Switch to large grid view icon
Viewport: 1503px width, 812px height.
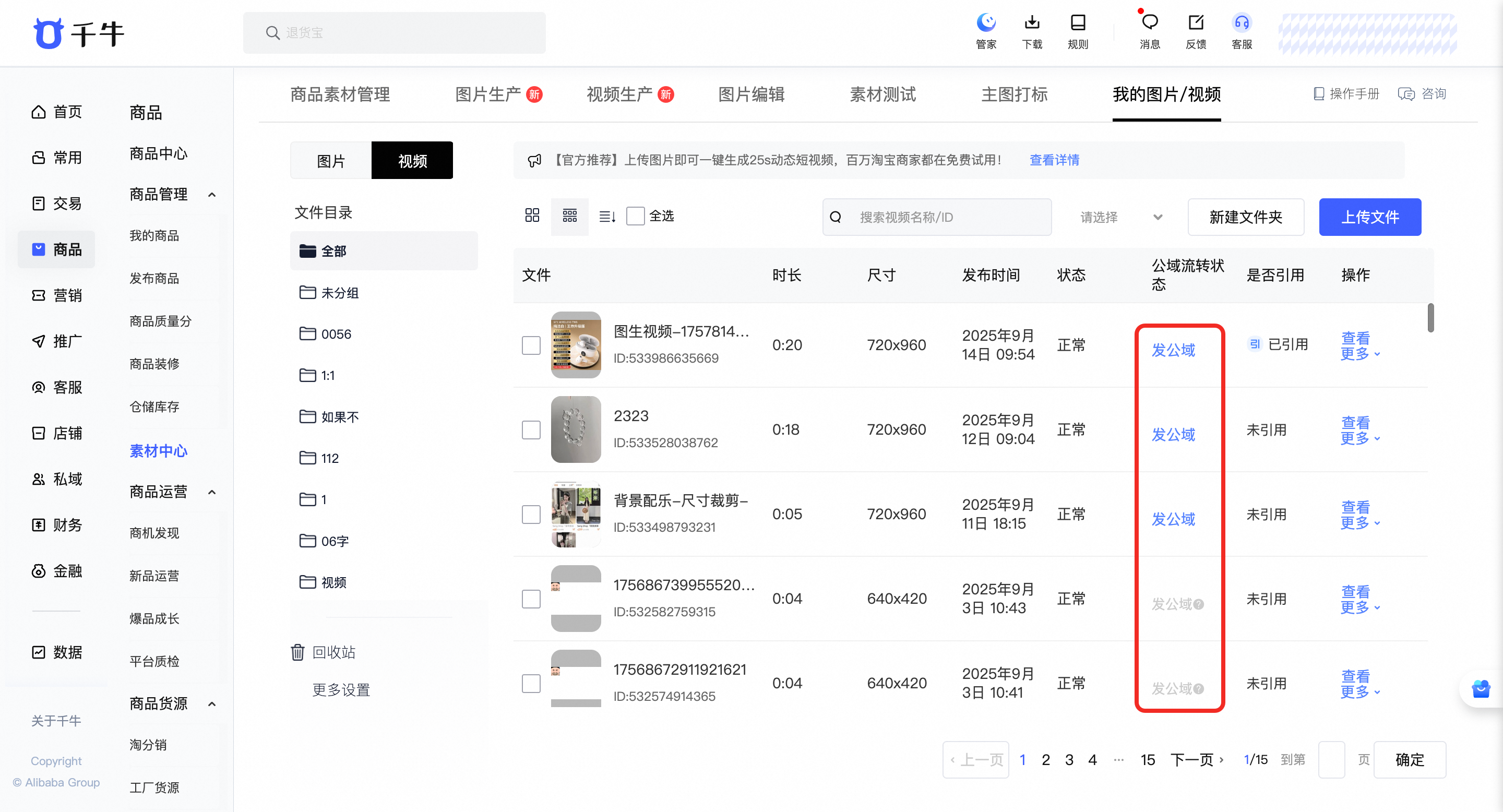532,216
